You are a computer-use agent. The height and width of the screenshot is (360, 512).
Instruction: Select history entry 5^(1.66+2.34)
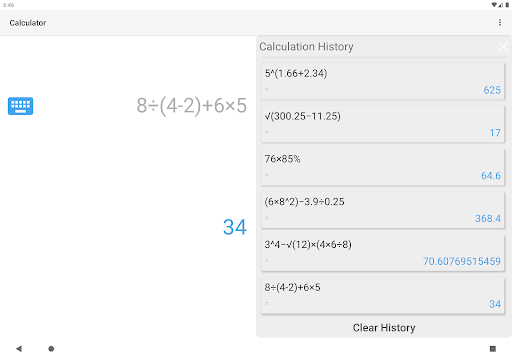(x=383, y=81)
